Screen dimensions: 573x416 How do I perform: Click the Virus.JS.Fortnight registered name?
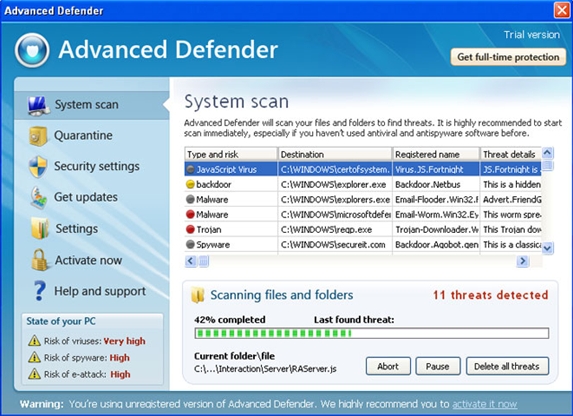[x=436, y=170]
